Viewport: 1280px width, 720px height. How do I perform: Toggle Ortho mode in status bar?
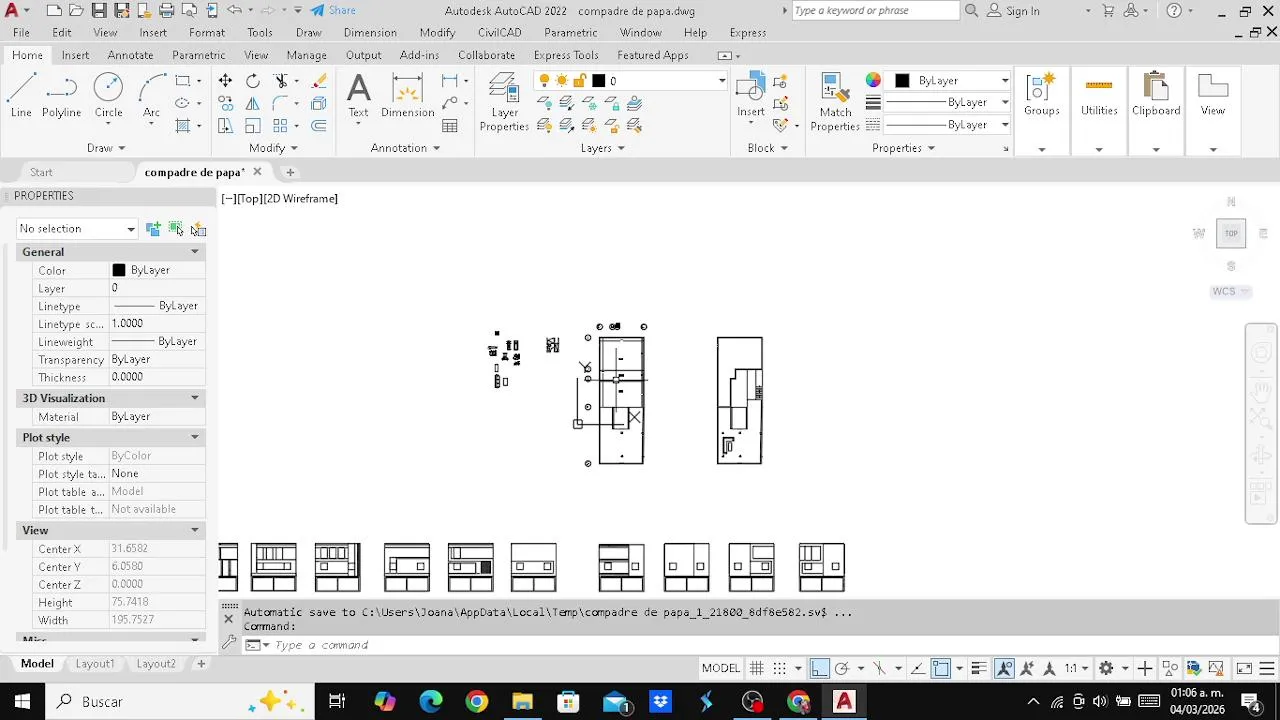819,668
